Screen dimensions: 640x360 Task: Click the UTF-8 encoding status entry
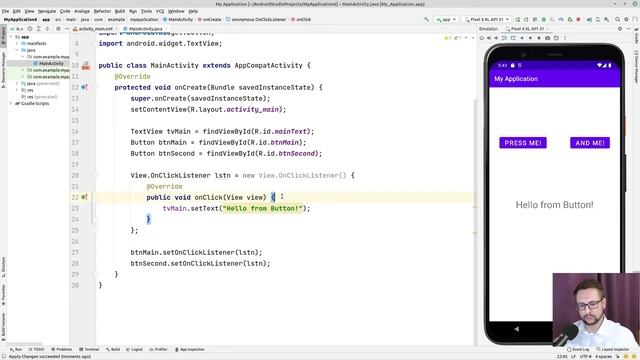(585, 356)
